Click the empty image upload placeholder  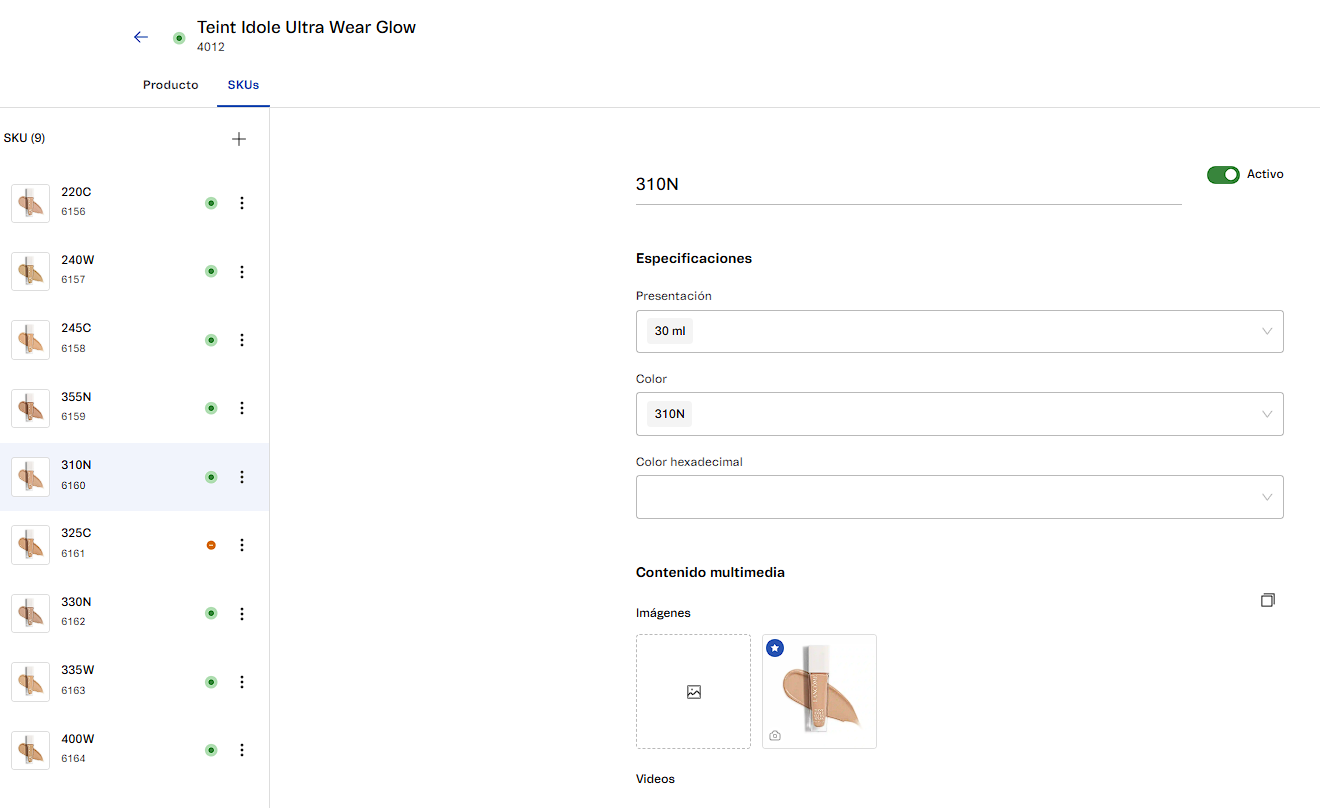pos(693,692)
